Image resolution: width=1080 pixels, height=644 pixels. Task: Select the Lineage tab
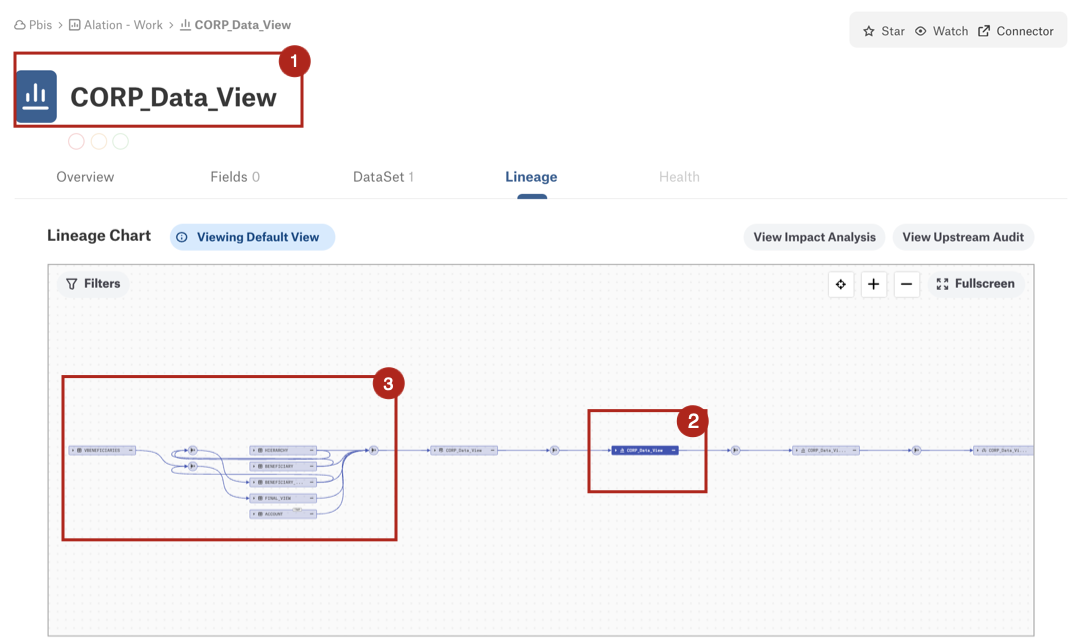click(531, 177)
